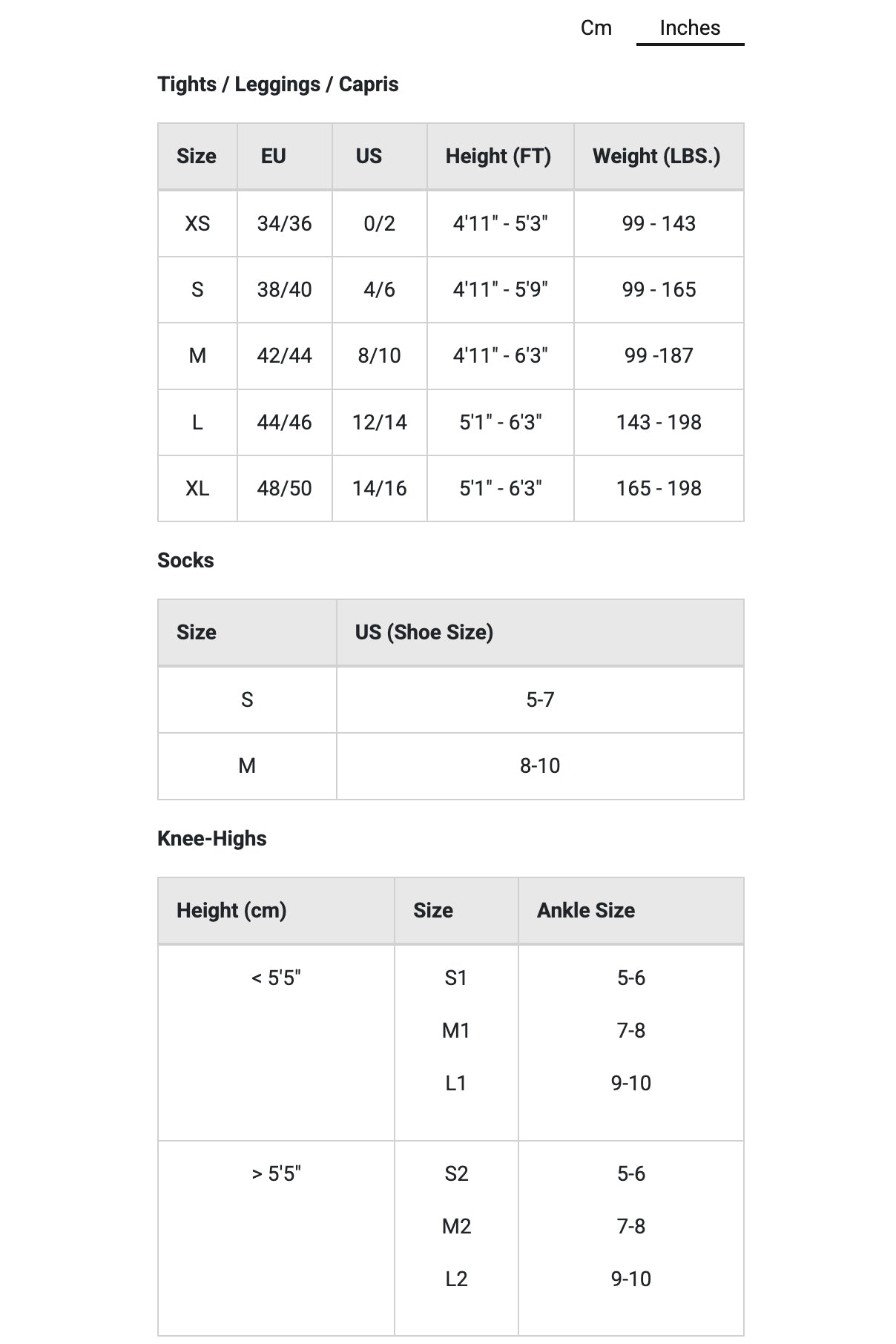Click the Socks section heading
The image size is (896, 1344).
(x=185, y=561)
